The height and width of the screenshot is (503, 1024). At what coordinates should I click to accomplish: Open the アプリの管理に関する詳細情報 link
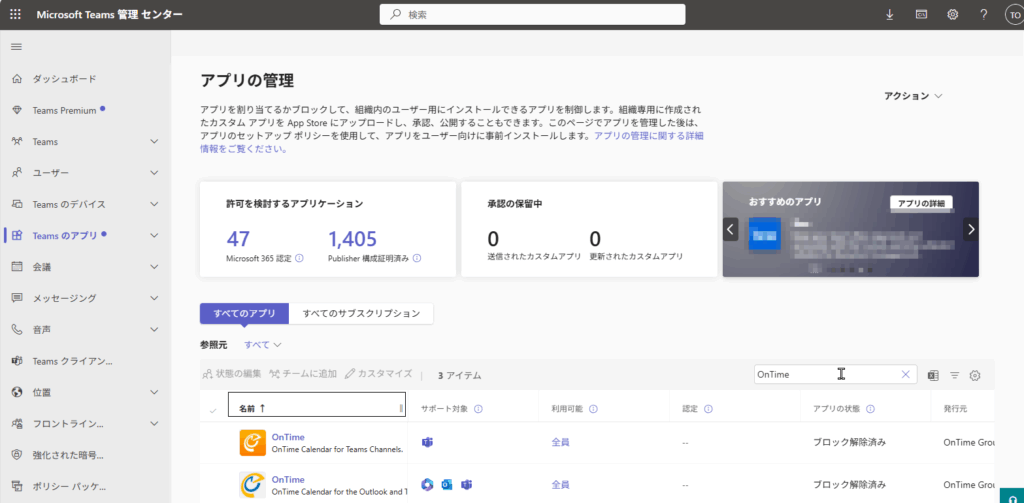click(648, 135)
